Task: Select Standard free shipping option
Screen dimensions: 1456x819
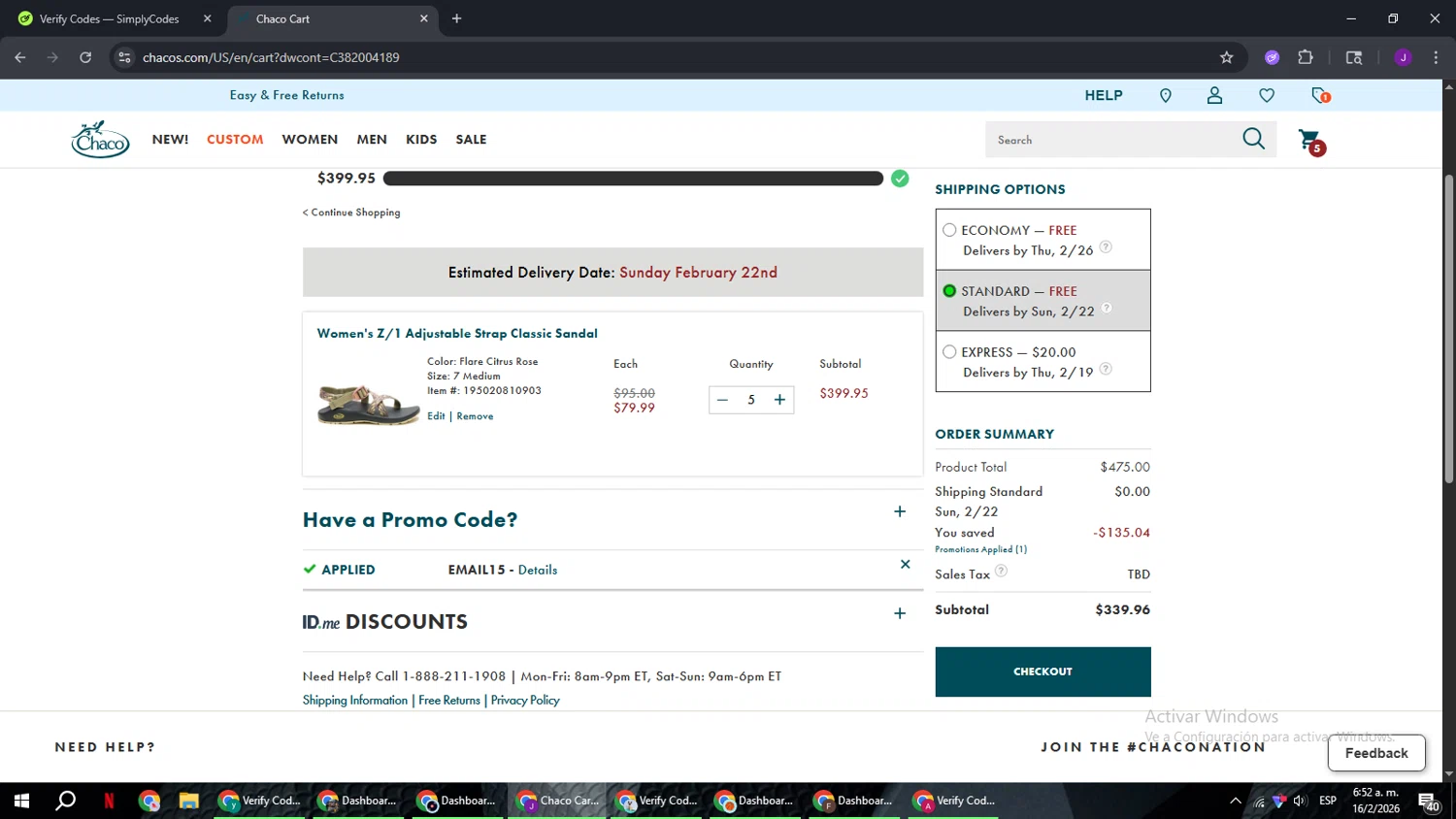Action: (949, 291)
